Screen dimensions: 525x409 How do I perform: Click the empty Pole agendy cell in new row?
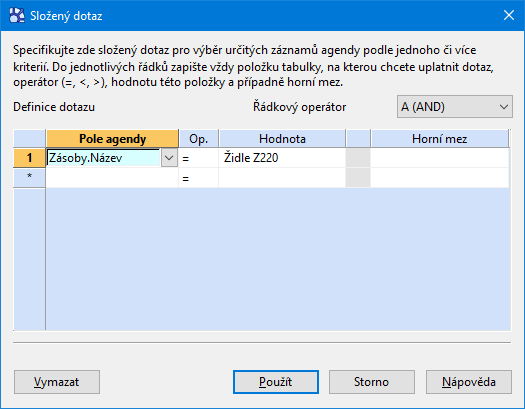click(112, 178)
